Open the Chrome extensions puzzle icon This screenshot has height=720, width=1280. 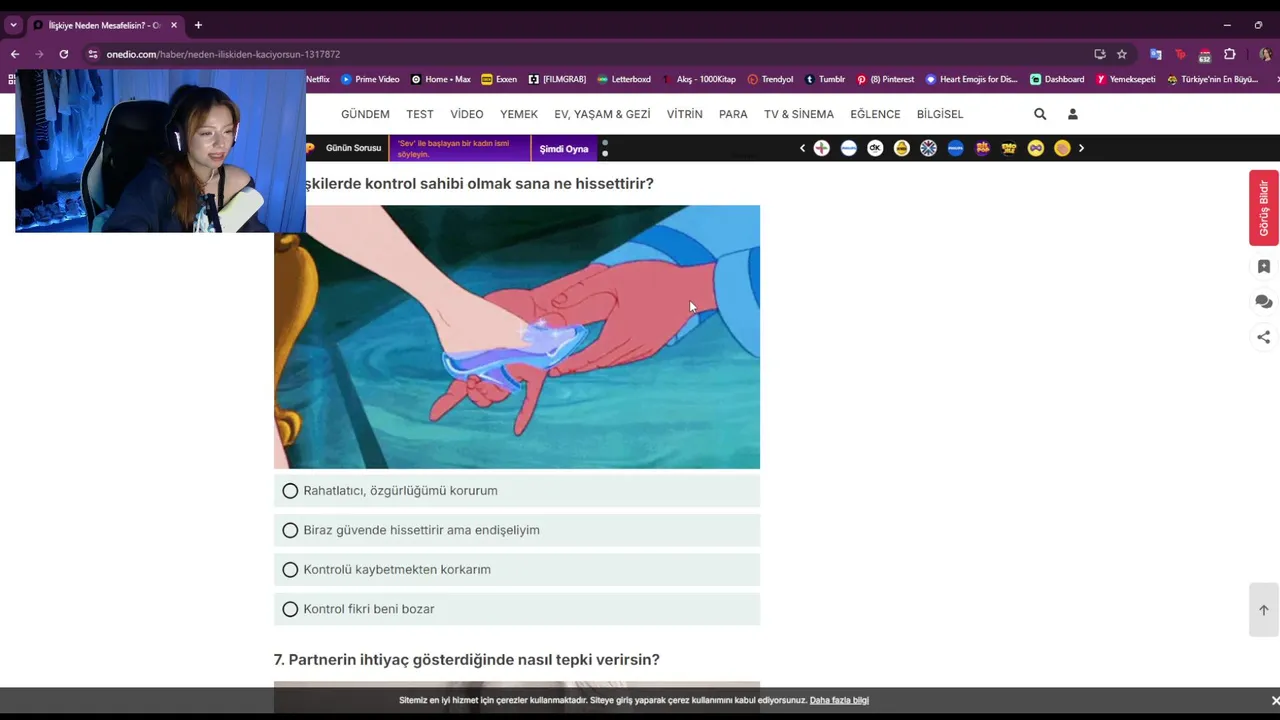(x=1230, y=54)
